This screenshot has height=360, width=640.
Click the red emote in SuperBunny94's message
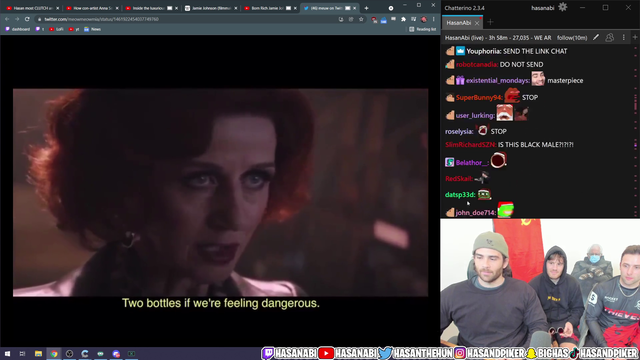pyautogui.click(x=512, y=96)
